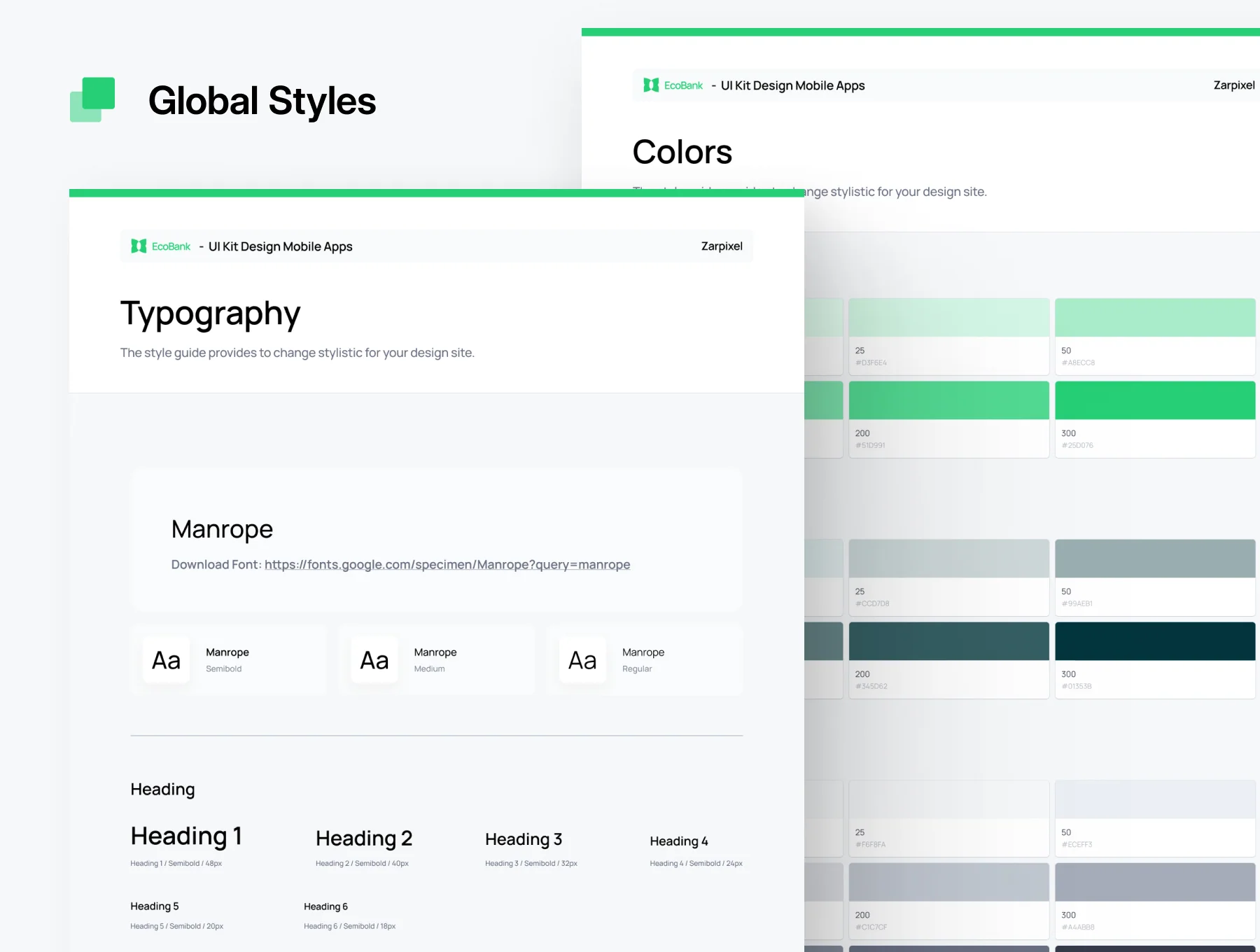Click the Typography page title
The width and height of the screenshot is (1260, 952).
pos(211,314)
